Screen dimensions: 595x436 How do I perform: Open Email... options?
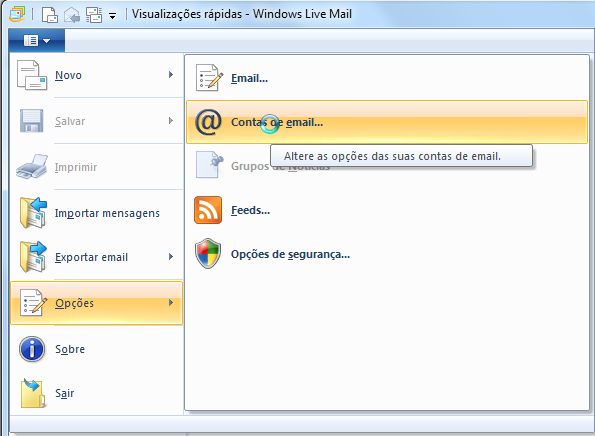(387, 78)
